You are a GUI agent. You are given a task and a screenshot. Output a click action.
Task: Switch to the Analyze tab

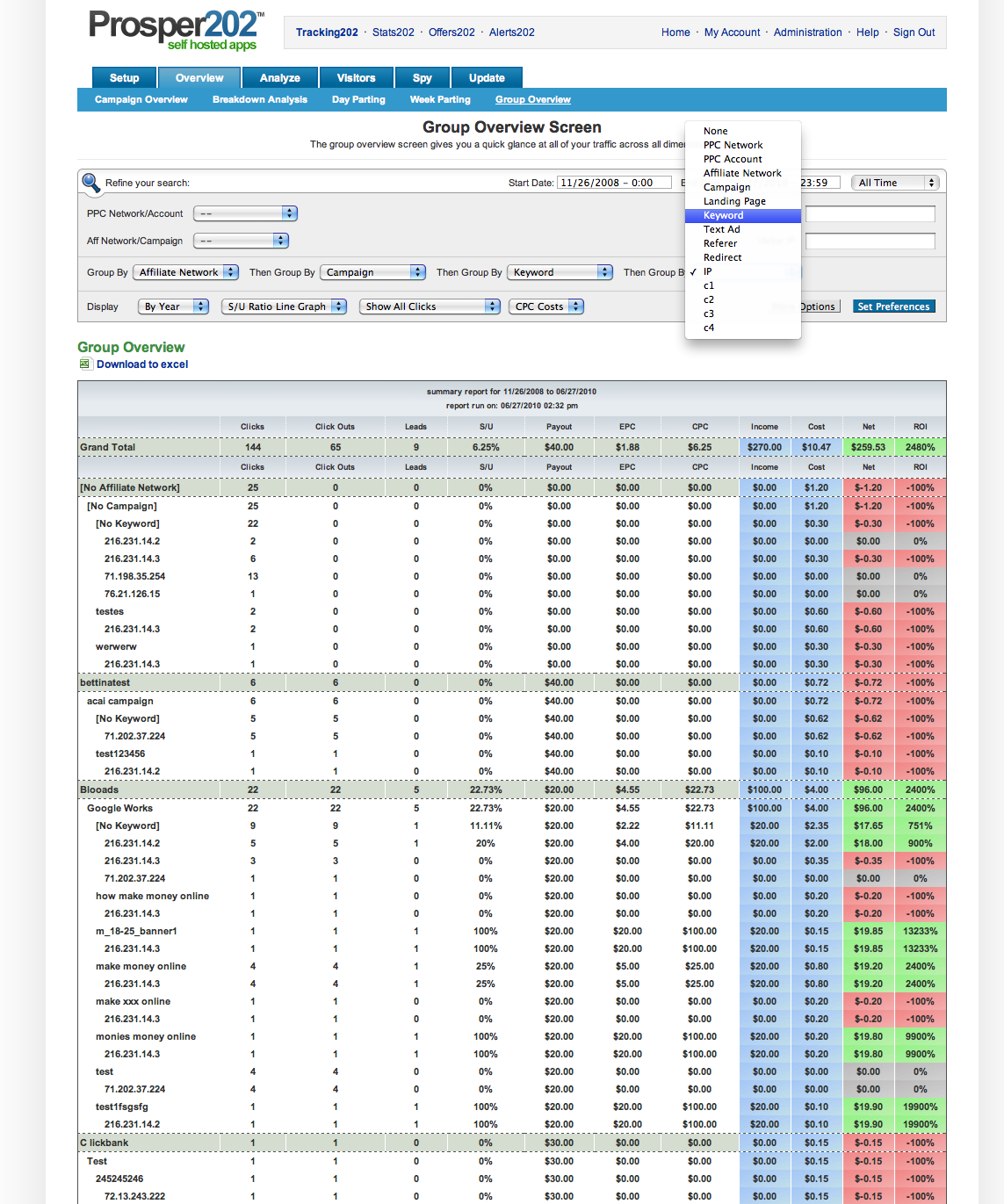[279, 78]
